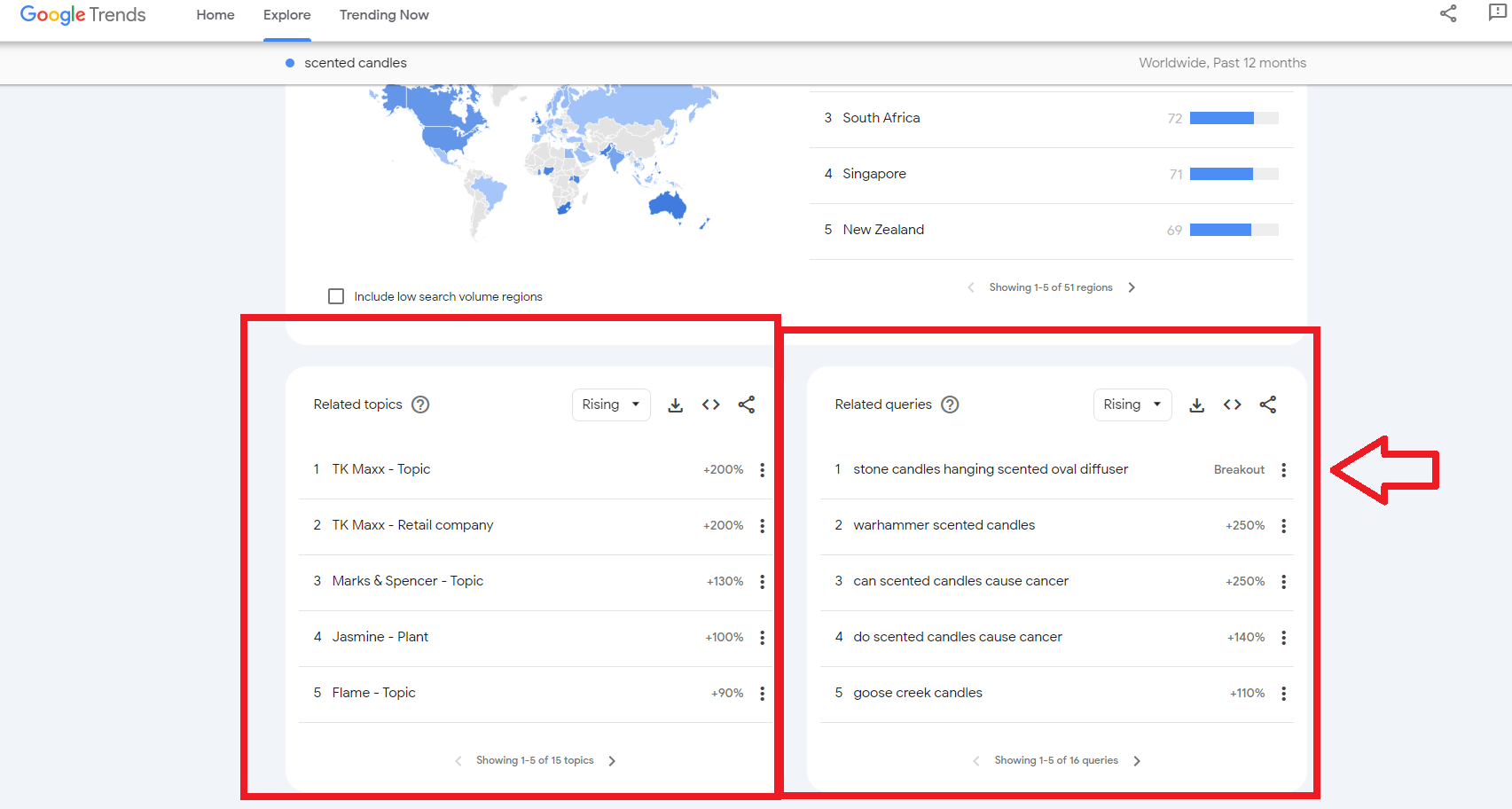Open more options for Marks & Spencer
This screenshot has height=809, width=1512.
click(762, 582)
